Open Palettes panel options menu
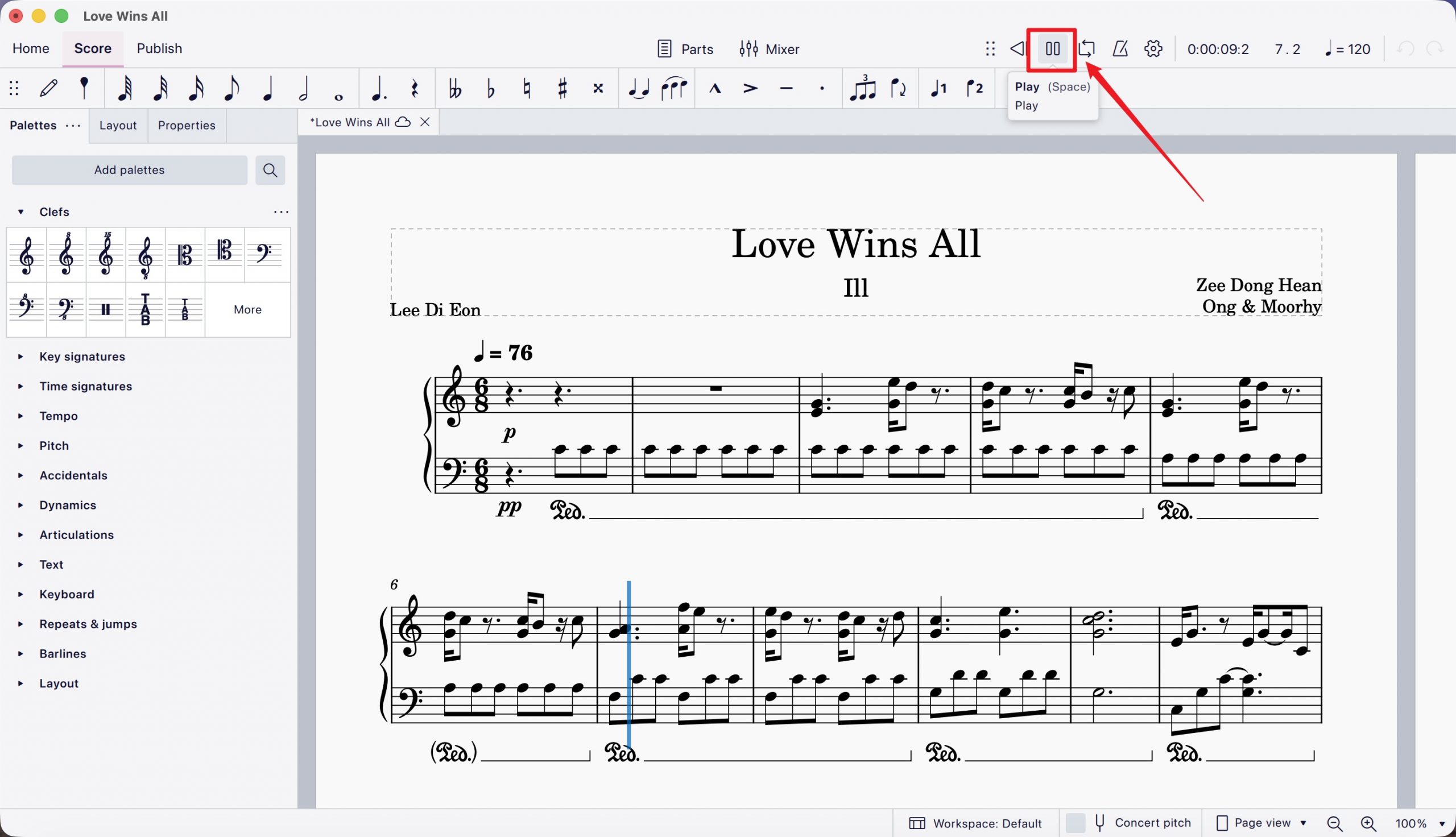The width and height of the screenshot is (1456, 837). coord(73,125)
